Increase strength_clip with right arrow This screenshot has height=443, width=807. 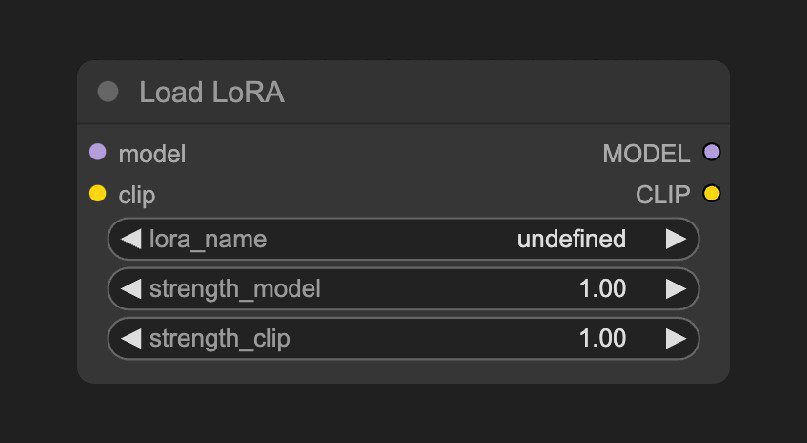[x=676, y=339]
